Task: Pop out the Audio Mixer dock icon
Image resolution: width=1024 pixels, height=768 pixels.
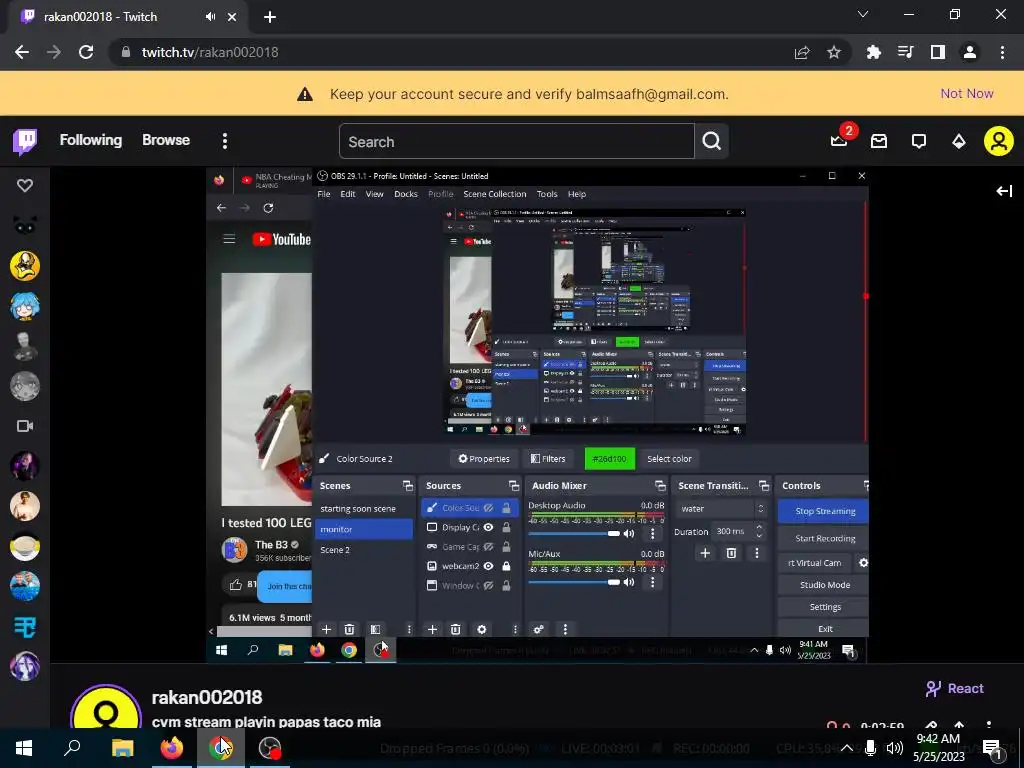Action: click(x=660, y=486)
